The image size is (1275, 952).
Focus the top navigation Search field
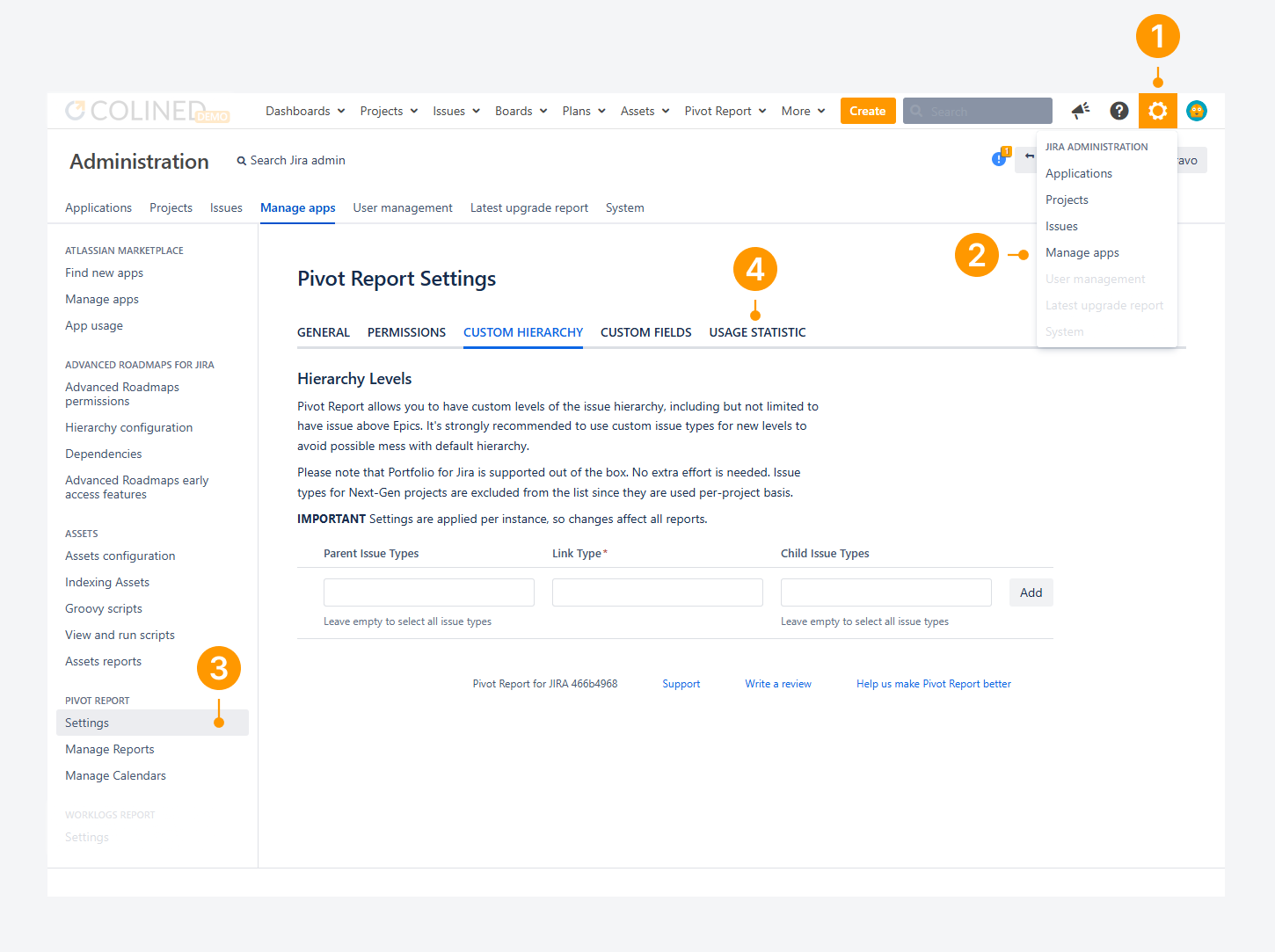point(978,111)
